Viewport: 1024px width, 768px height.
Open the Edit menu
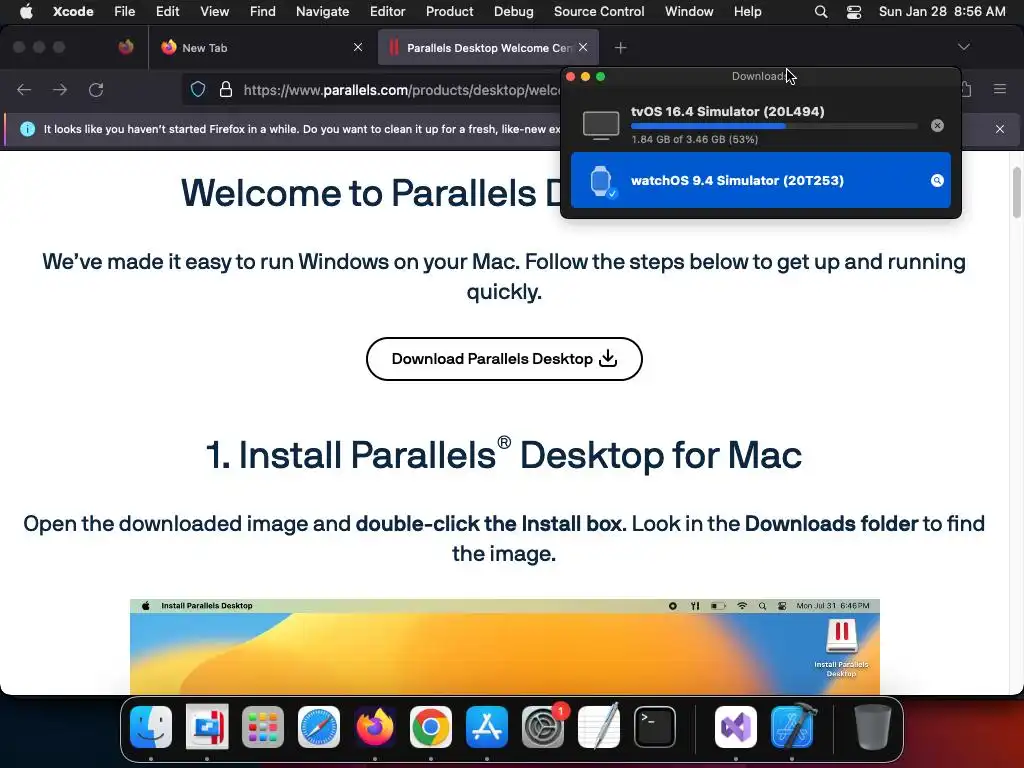tap(167, 12)
